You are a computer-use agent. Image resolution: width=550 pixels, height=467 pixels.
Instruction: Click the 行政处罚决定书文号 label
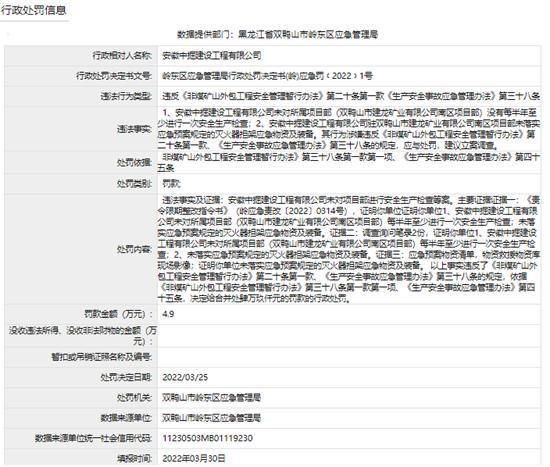(114, 75)
